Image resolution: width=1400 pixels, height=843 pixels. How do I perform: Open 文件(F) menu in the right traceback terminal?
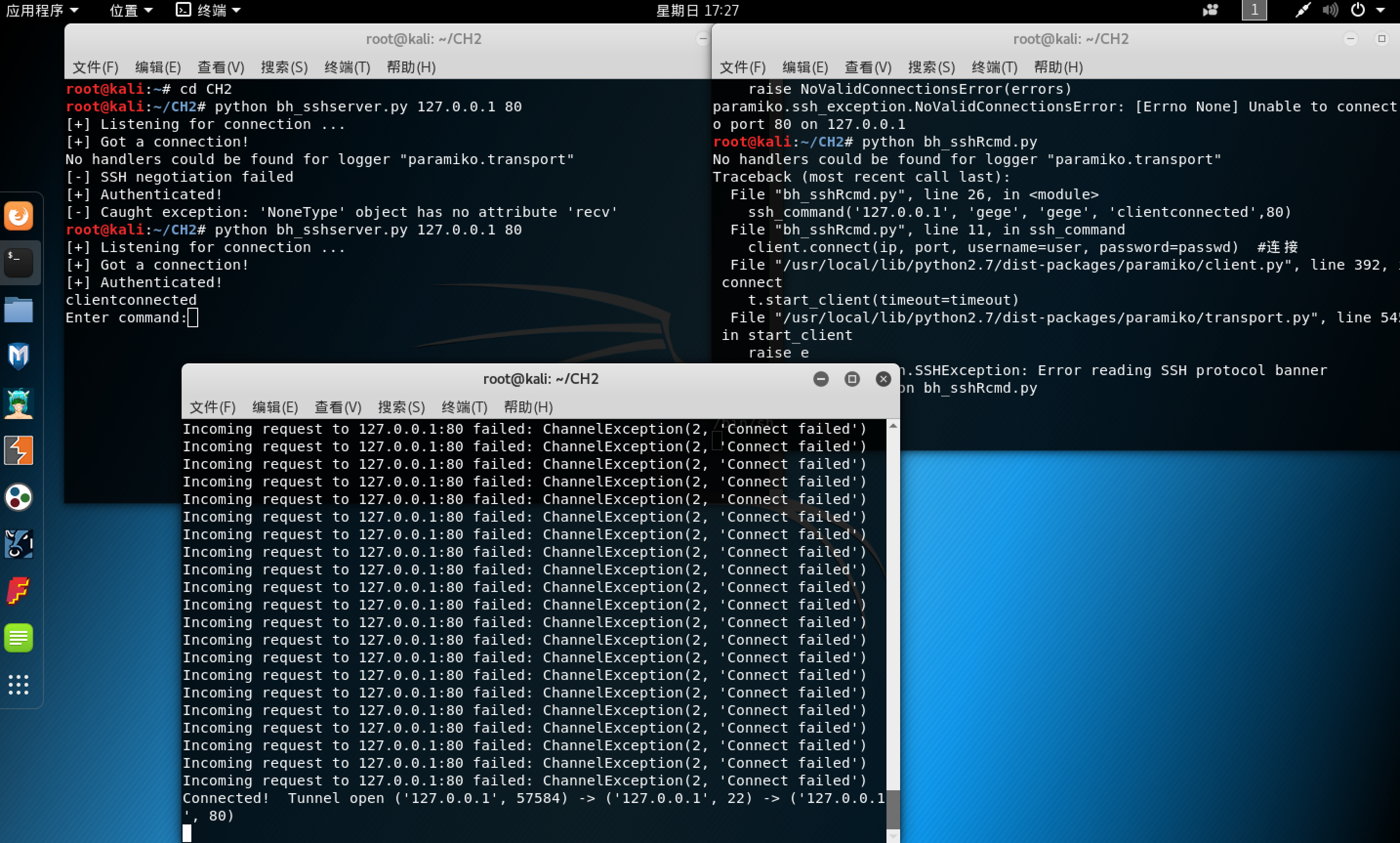tap(742, 67)
